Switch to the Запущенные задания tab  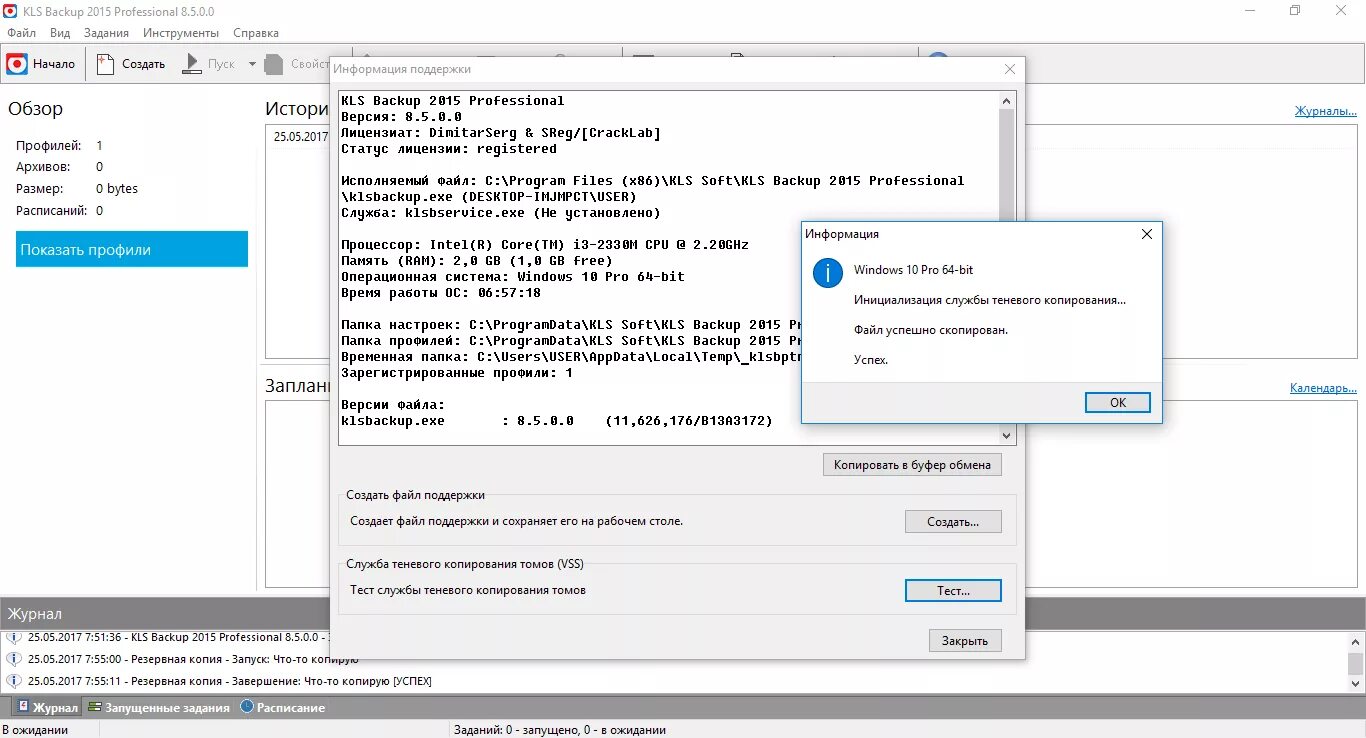[x=159, y=707]
